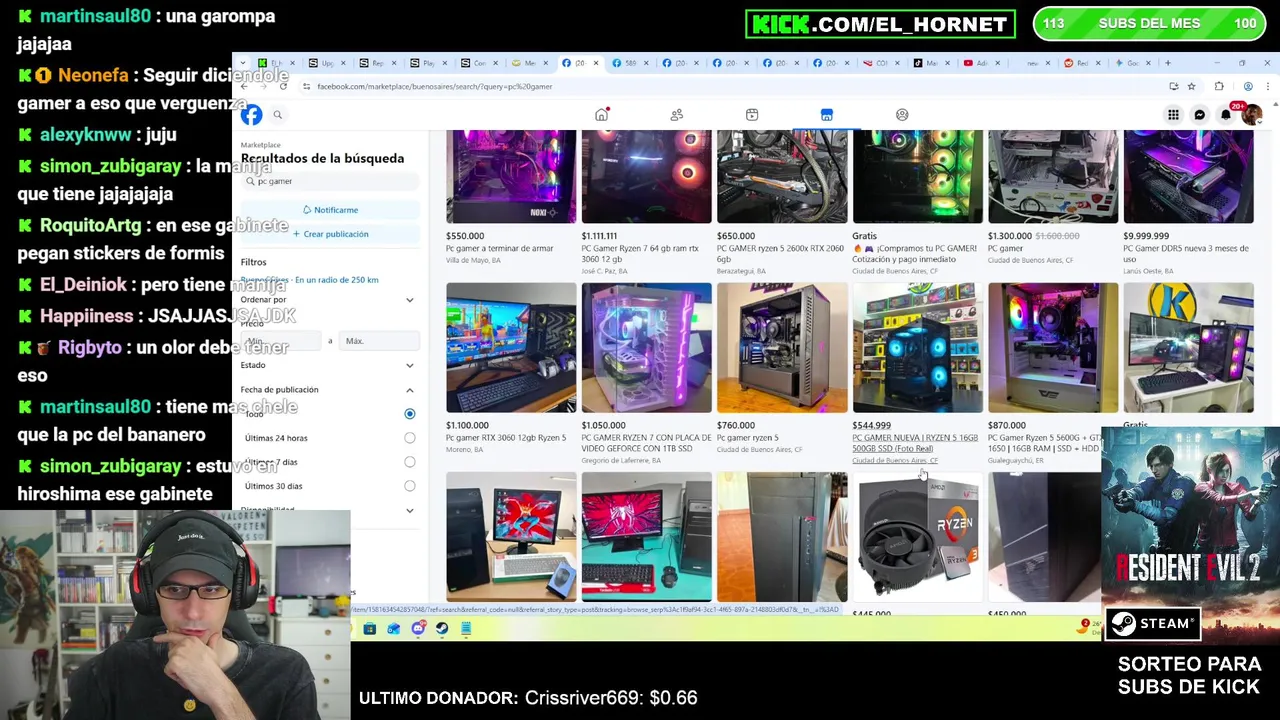Click the 'Notificarme' button
The height and width of the screenshot is (720, 1280).
click(x=330, y=210)
